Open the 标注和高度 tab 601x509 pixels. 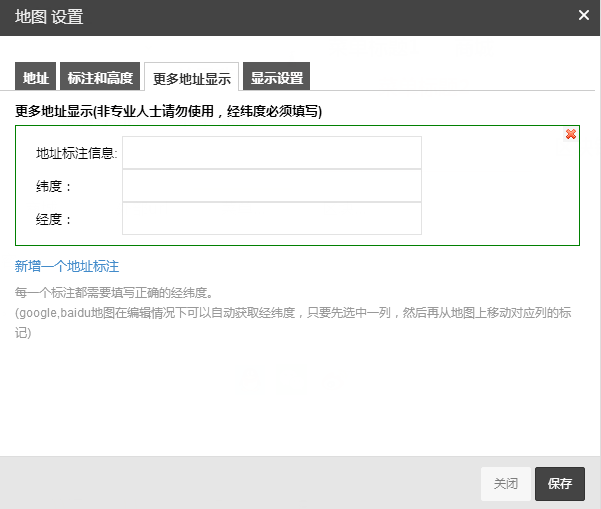point(100,77)
